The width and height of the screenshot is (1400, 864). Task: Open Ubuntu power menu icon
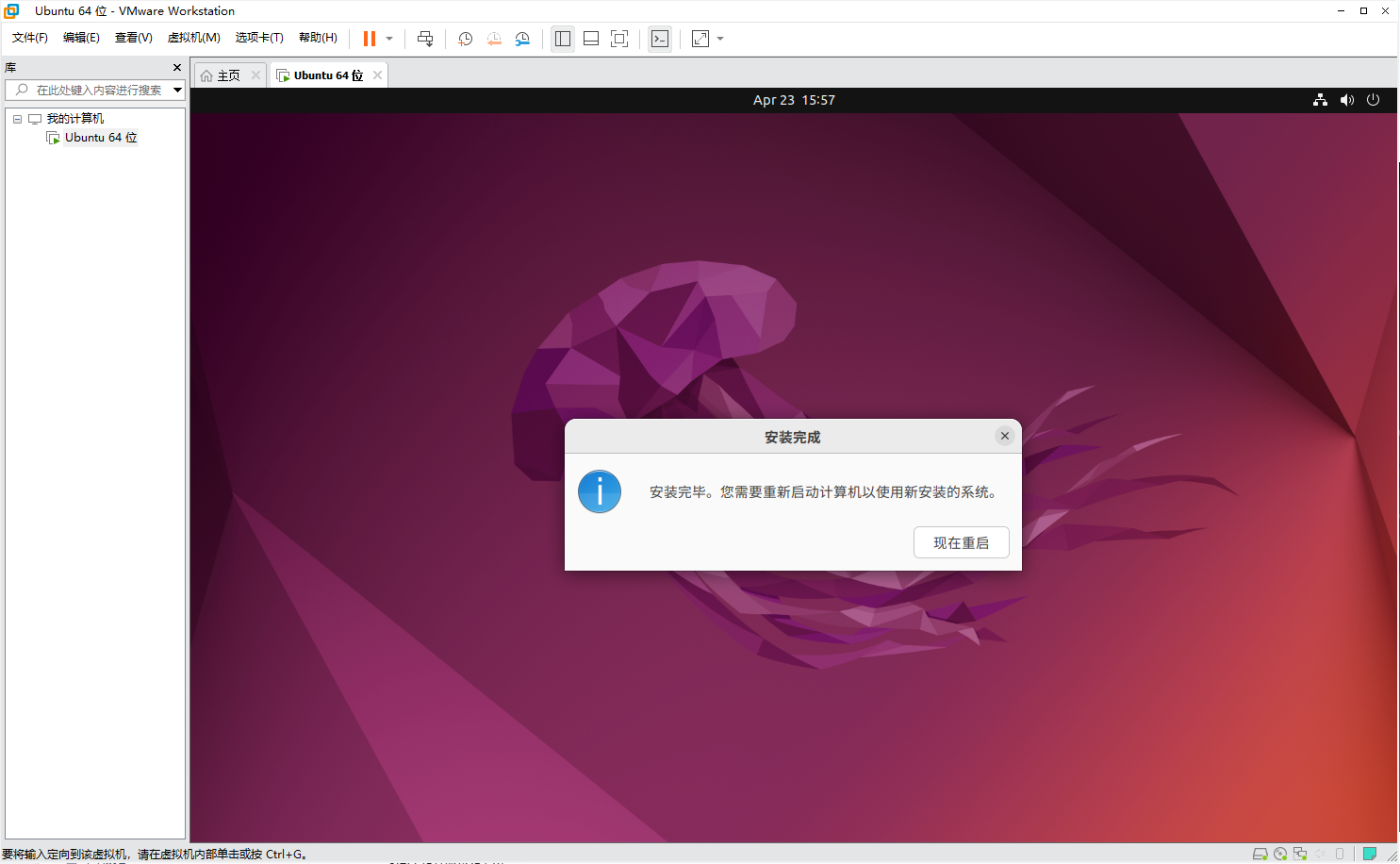pos(1373,100)
